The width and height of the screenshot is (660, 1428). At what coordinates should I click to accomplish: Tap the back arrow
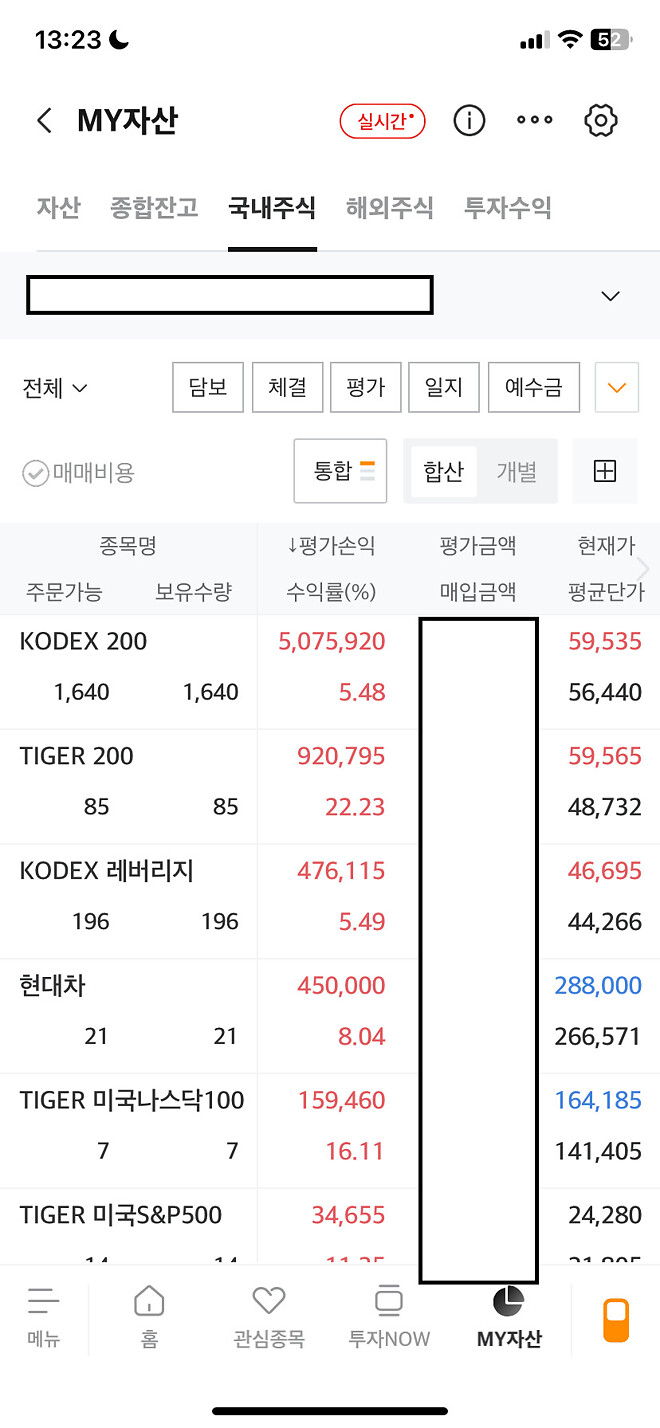(44, 120)
